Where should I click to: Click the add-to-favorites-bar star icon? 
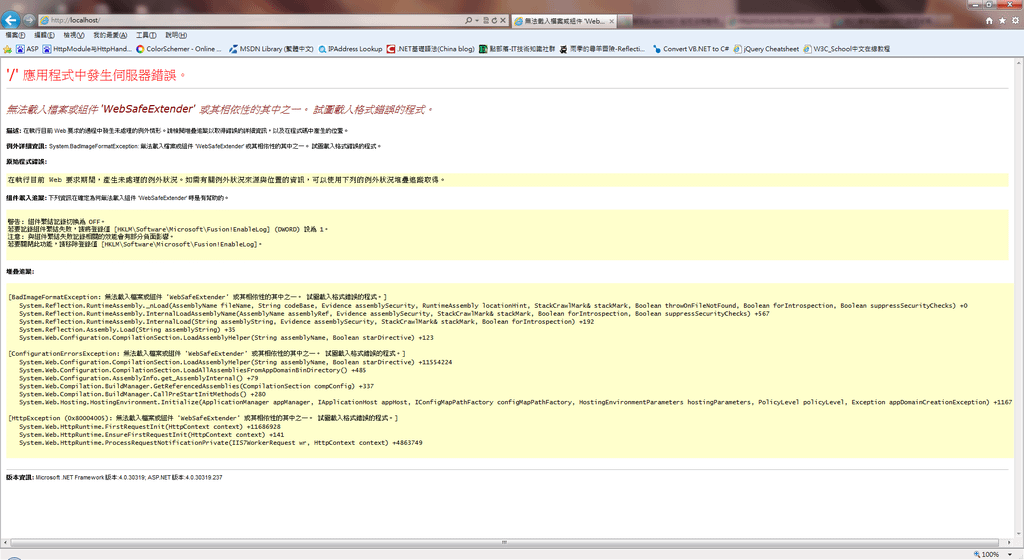pos(8,49)
